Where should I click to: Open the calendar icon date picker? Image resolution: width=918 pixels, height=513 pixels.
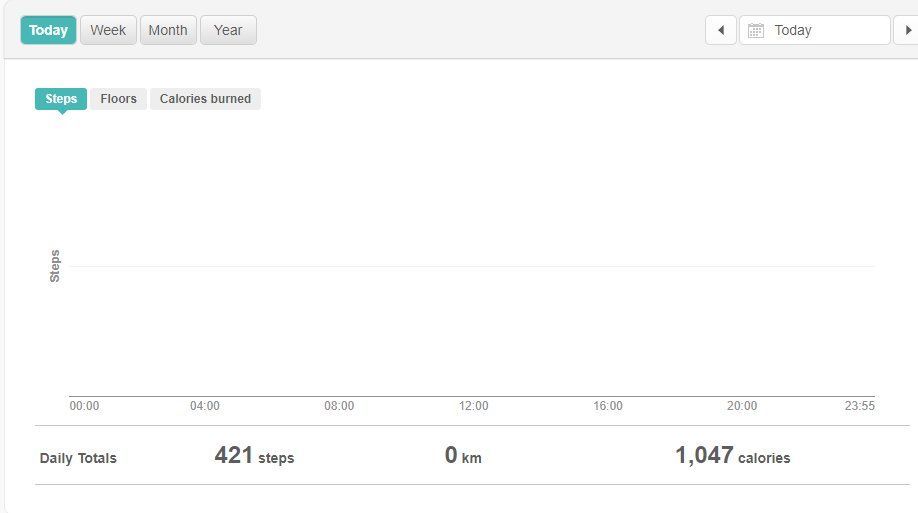pos(756,31)
